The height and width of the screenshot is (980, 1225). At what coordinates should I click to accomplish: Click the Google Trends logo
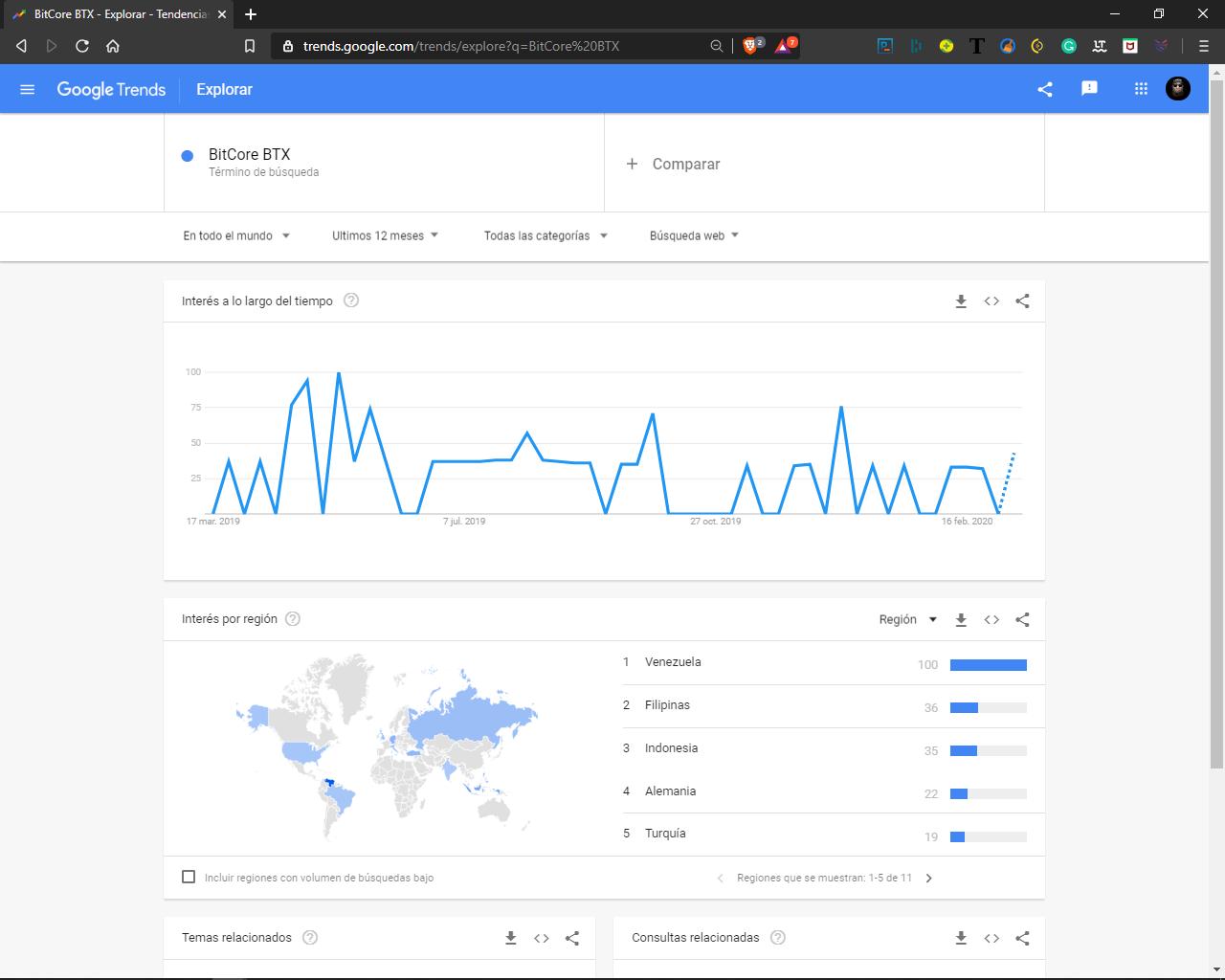point(111,89)
